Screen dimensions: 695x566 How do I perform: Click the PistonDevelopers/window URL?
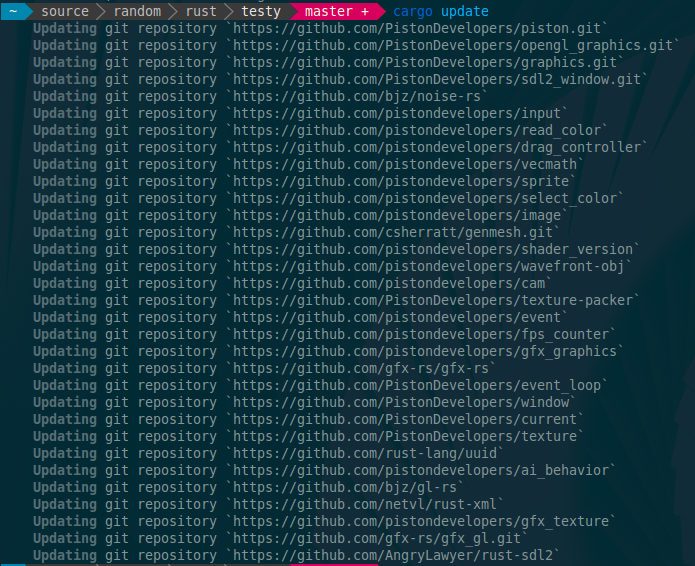coord(401,402)
